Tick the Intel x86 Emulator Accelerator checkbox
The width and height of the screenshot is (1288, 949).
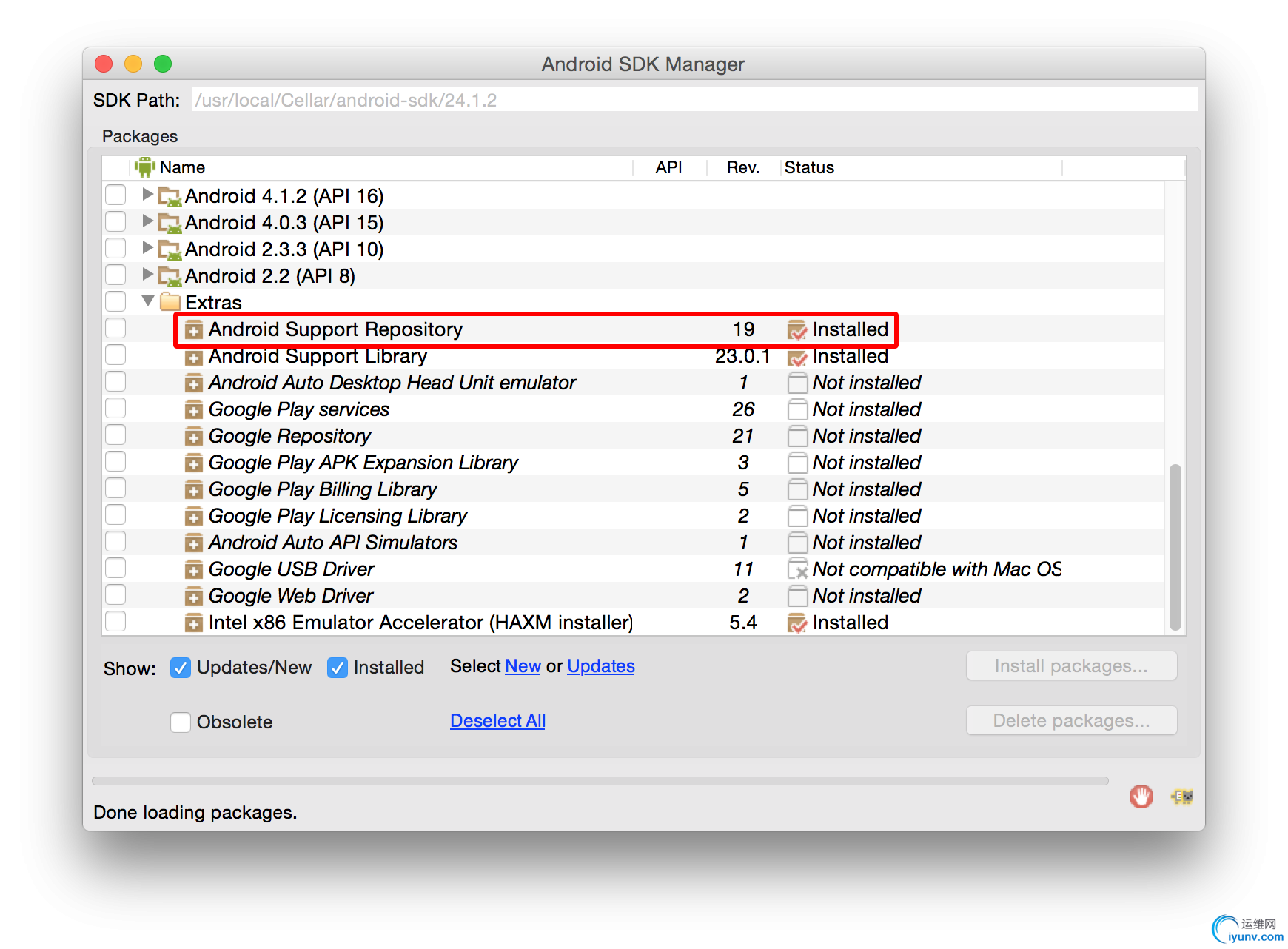115,621
